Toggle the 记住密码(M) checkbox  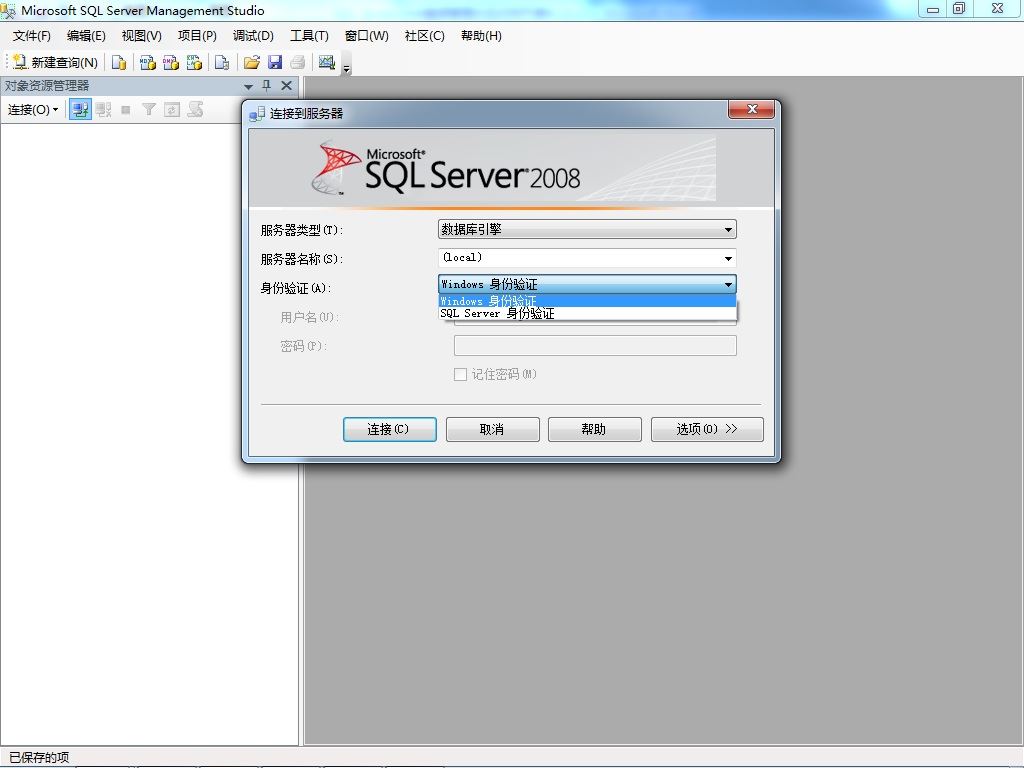coord(460,374)
